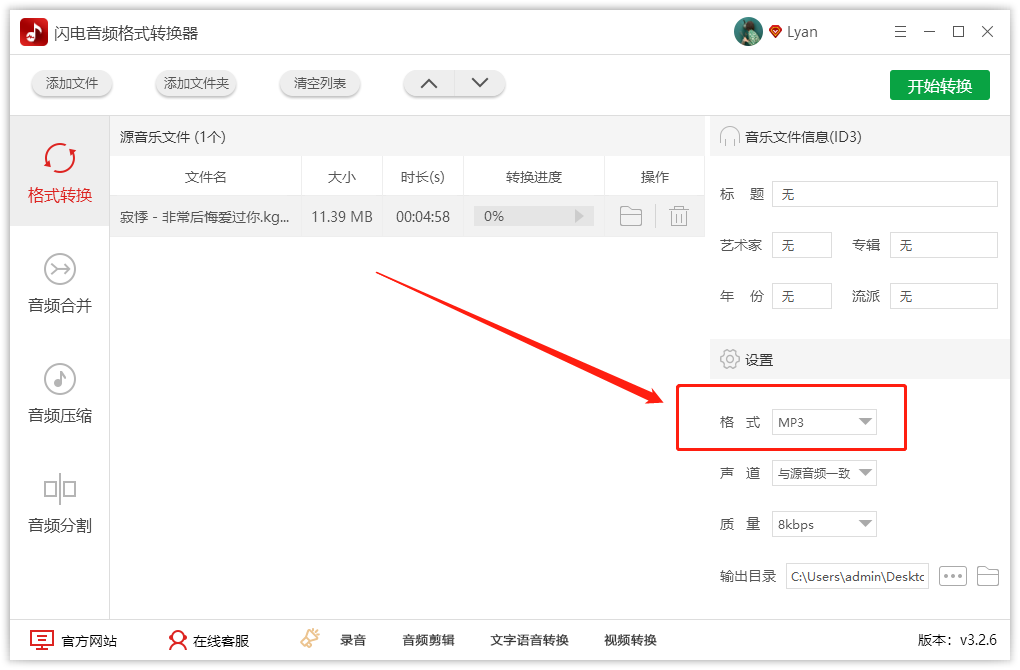Viewport: 1020px width, 670px height.
Task: Expand the 质量 8kbps dropdown
Action: pyautogui.click(x=824, y=524)
